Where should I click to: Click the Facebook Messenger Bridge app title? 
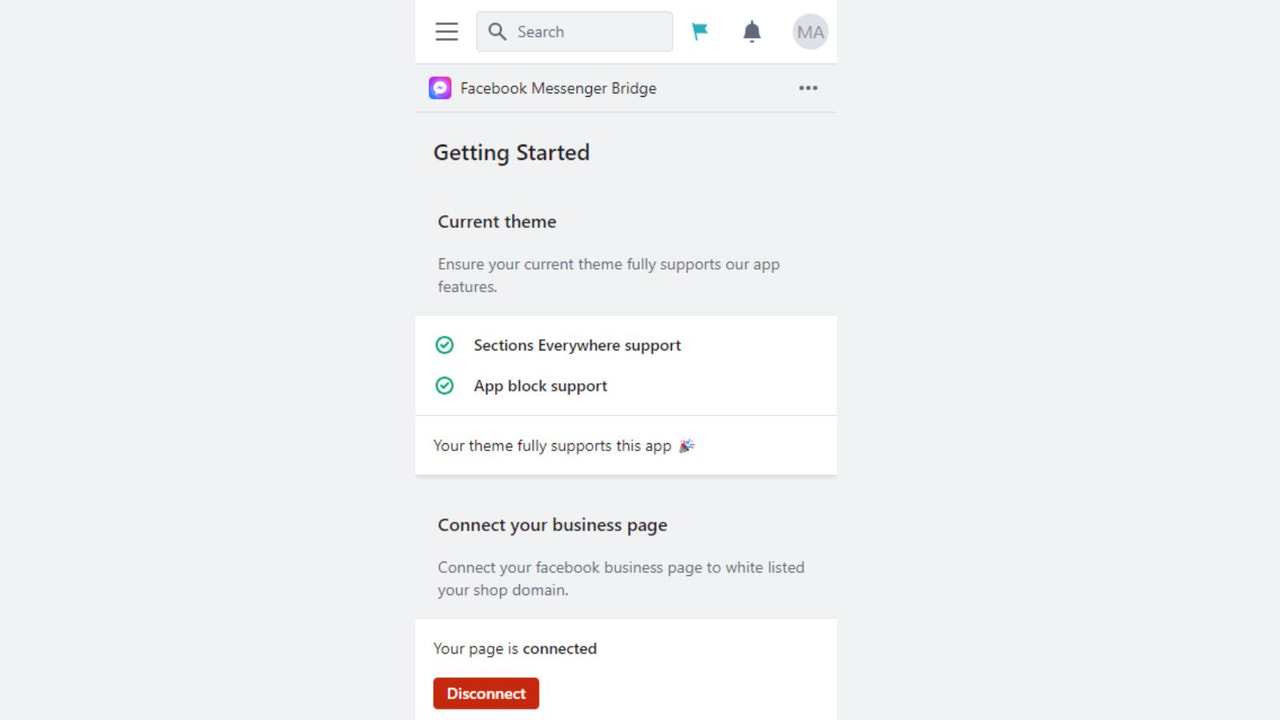(x=558, y=88)
